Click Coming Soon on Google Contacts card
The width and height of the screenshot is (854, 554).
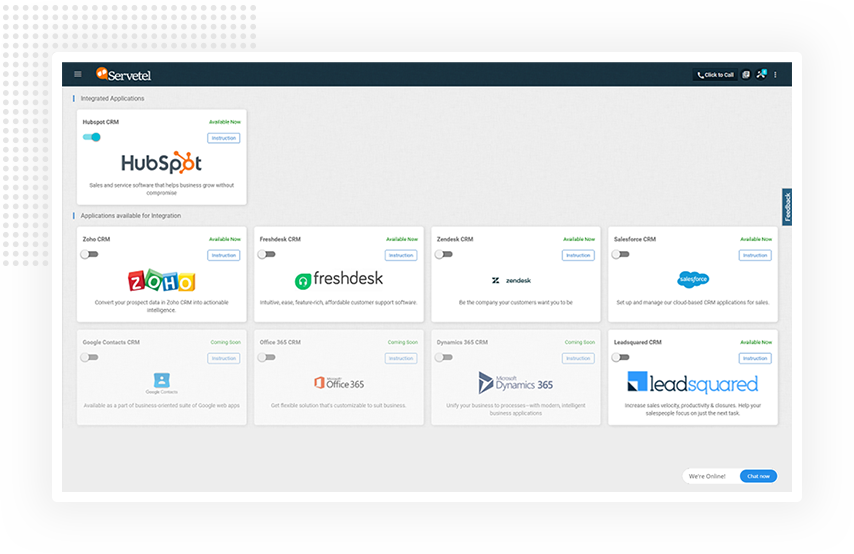tap(225, 342)
